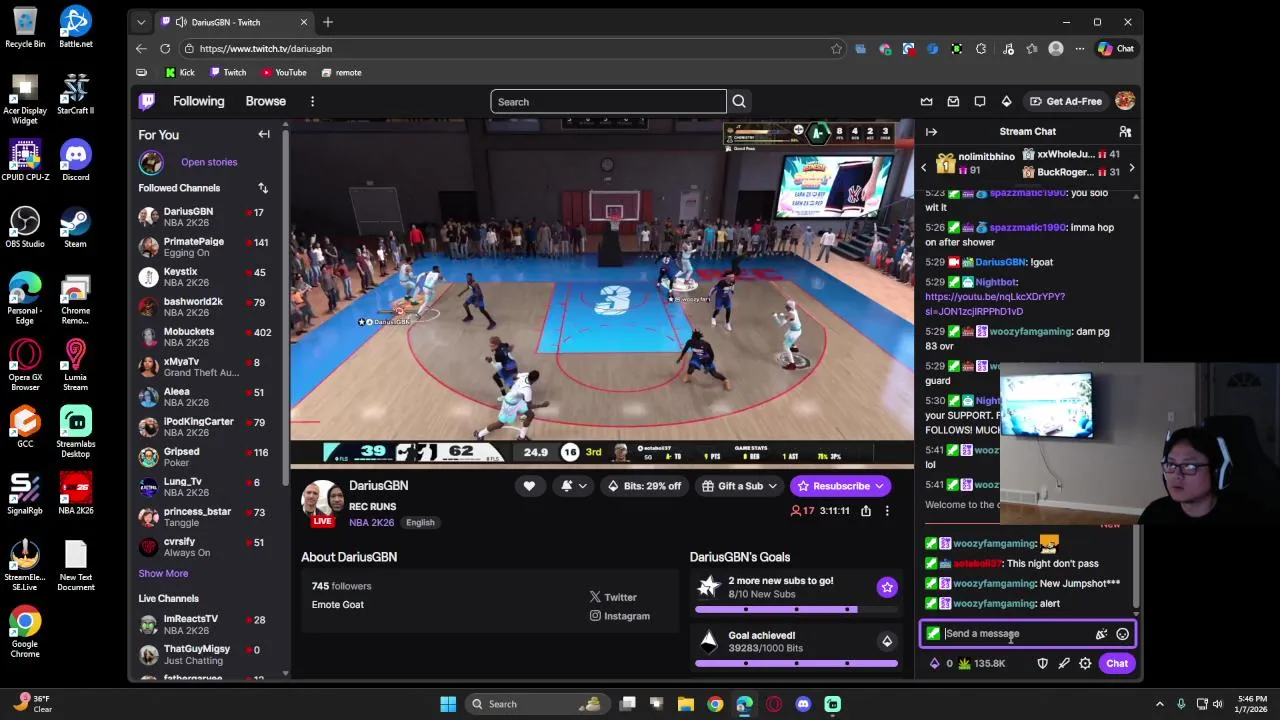
Task: Open the browser tab list chevron
Action: click(141, 22)
